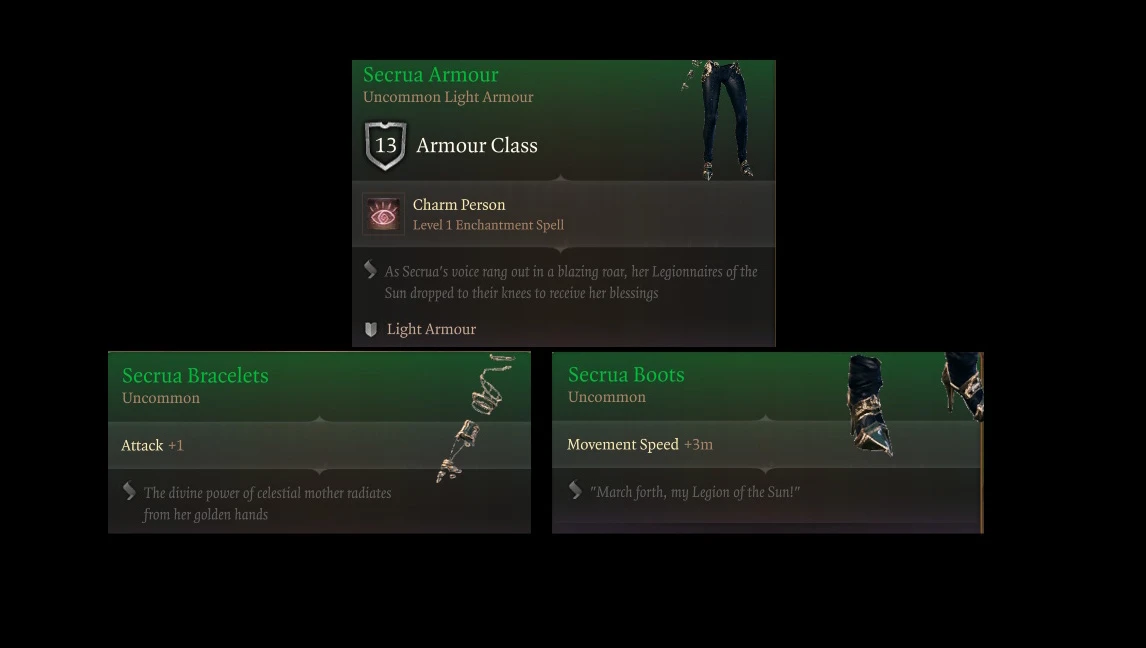
Task: Select the Secrua Armour title
Action: click(430, 75)
